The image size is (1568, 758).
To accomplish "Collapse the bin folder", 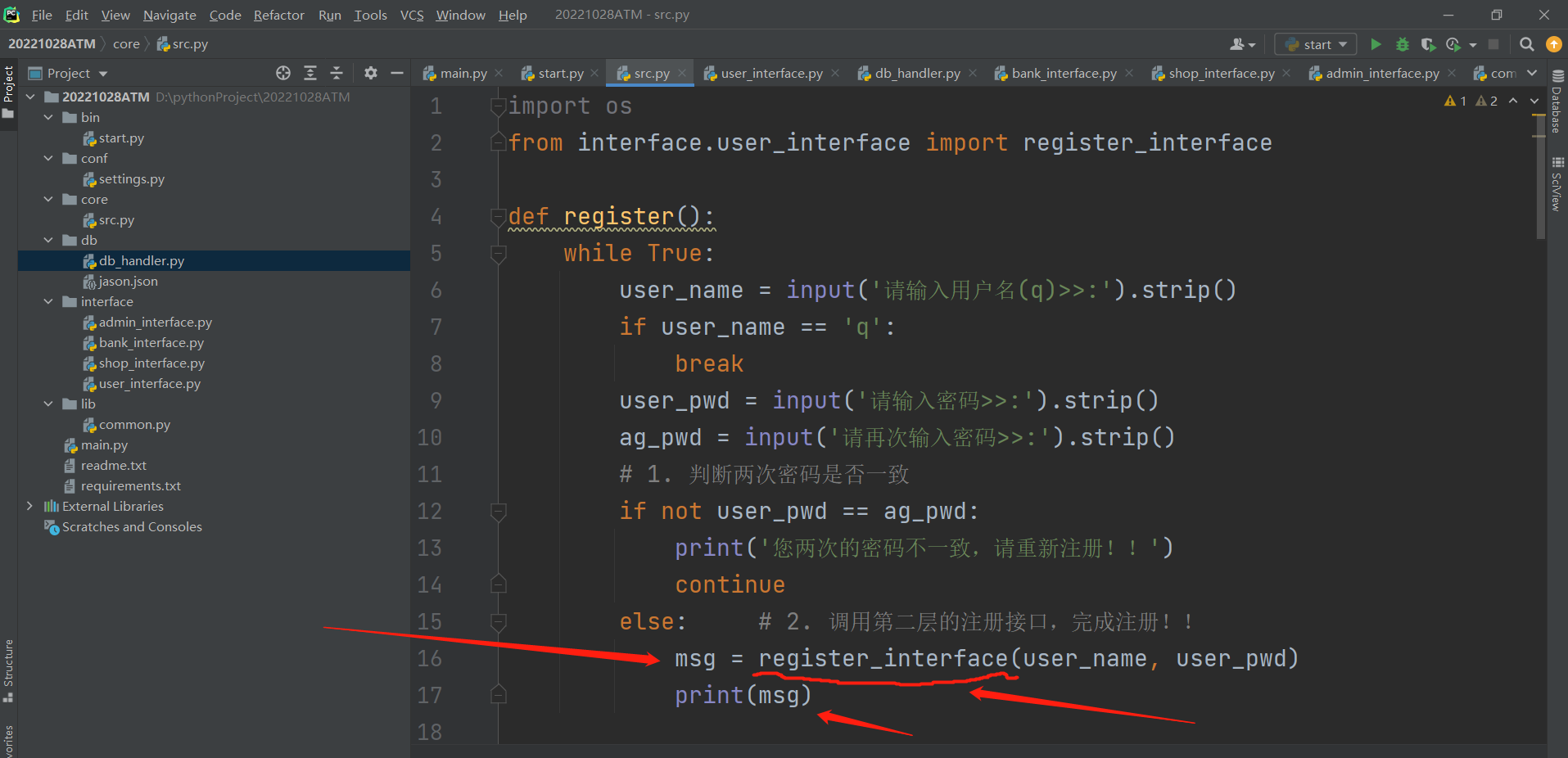I will 48,117.
